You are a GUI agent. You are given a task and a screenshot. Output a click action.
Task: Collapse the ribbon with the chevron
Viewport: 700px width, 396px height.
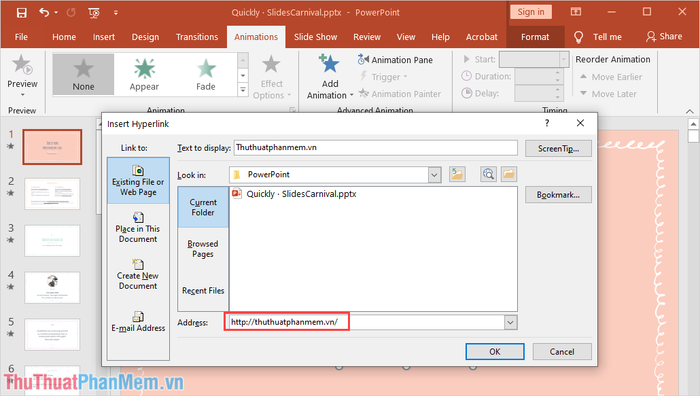[690, 111]
